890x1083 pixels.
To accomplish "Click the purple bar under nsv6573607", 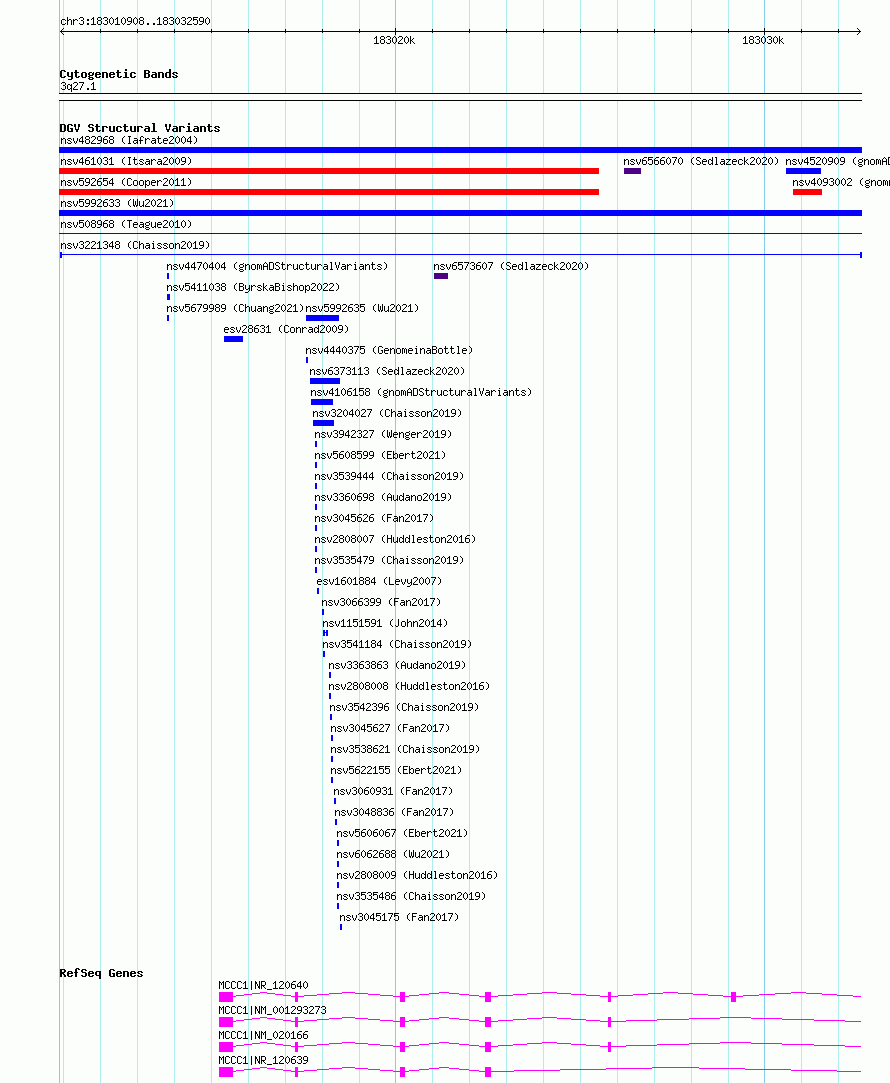I will point(441,276).
